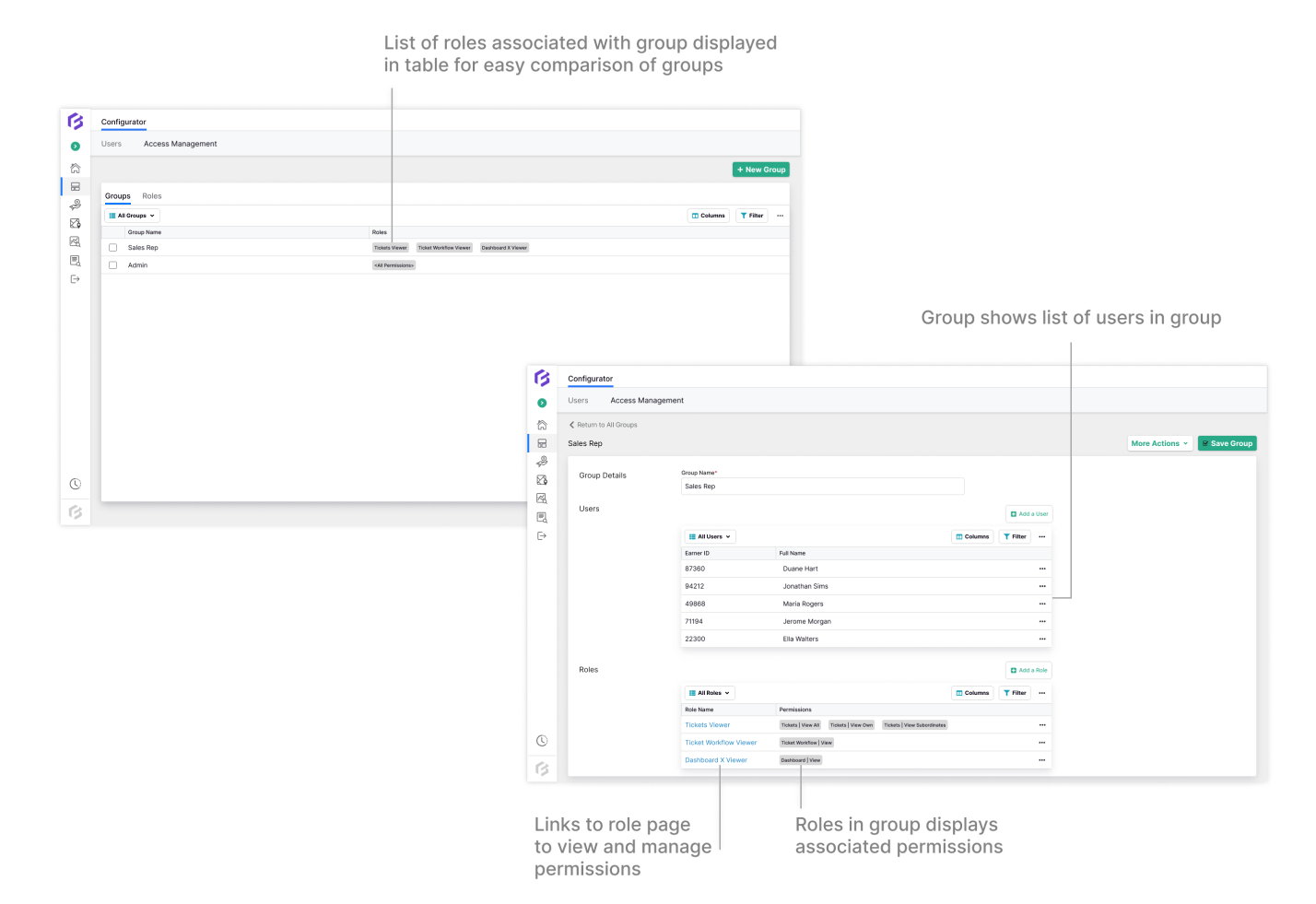The width and height of the screenshot is (1316, 904).
Task: Click the New Group button
Action: pyautogui.click(x=761, y=170)
